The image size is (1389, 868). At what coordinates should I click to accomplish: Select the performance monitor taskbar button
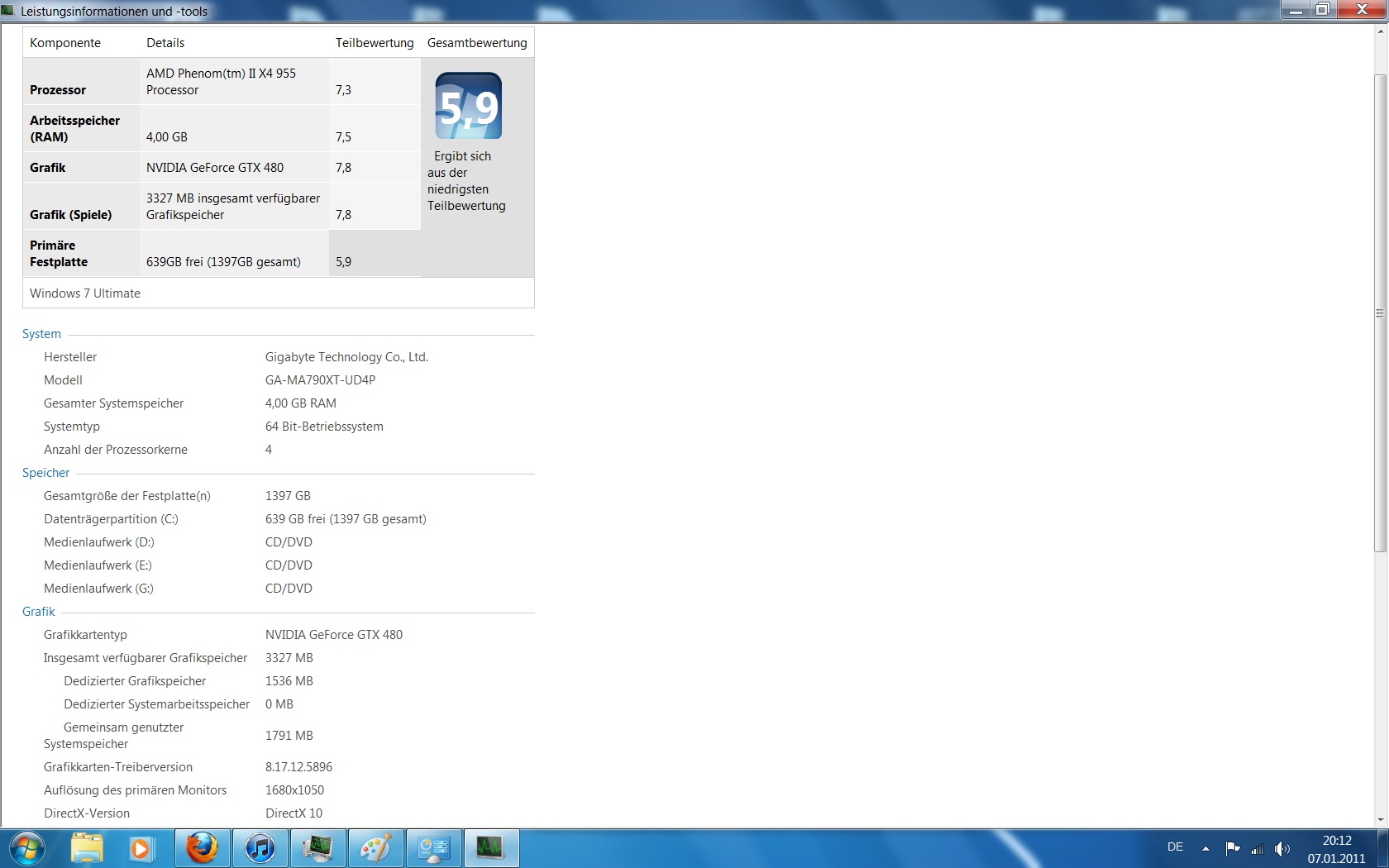click(491, 849)
